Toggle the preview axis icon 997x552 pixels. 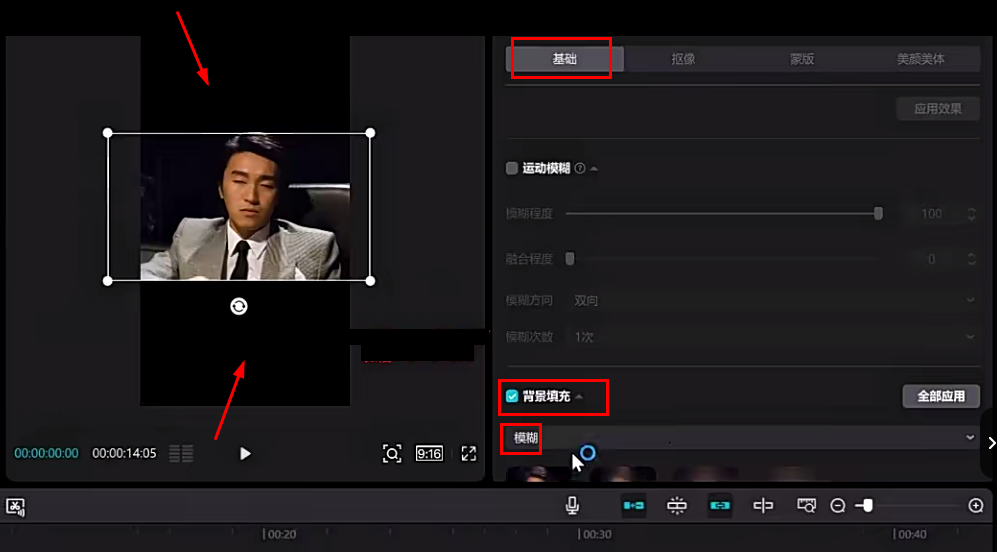(763, 506)
